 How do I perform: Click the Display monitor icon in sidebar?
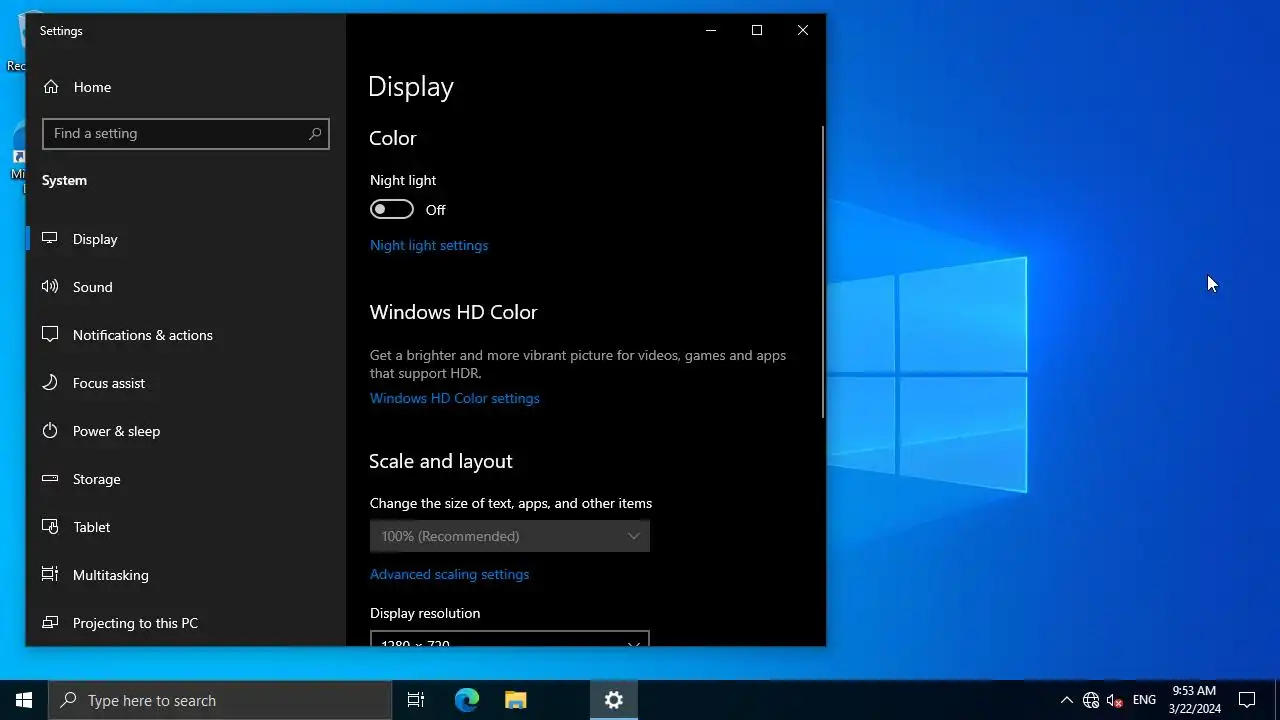50,239
